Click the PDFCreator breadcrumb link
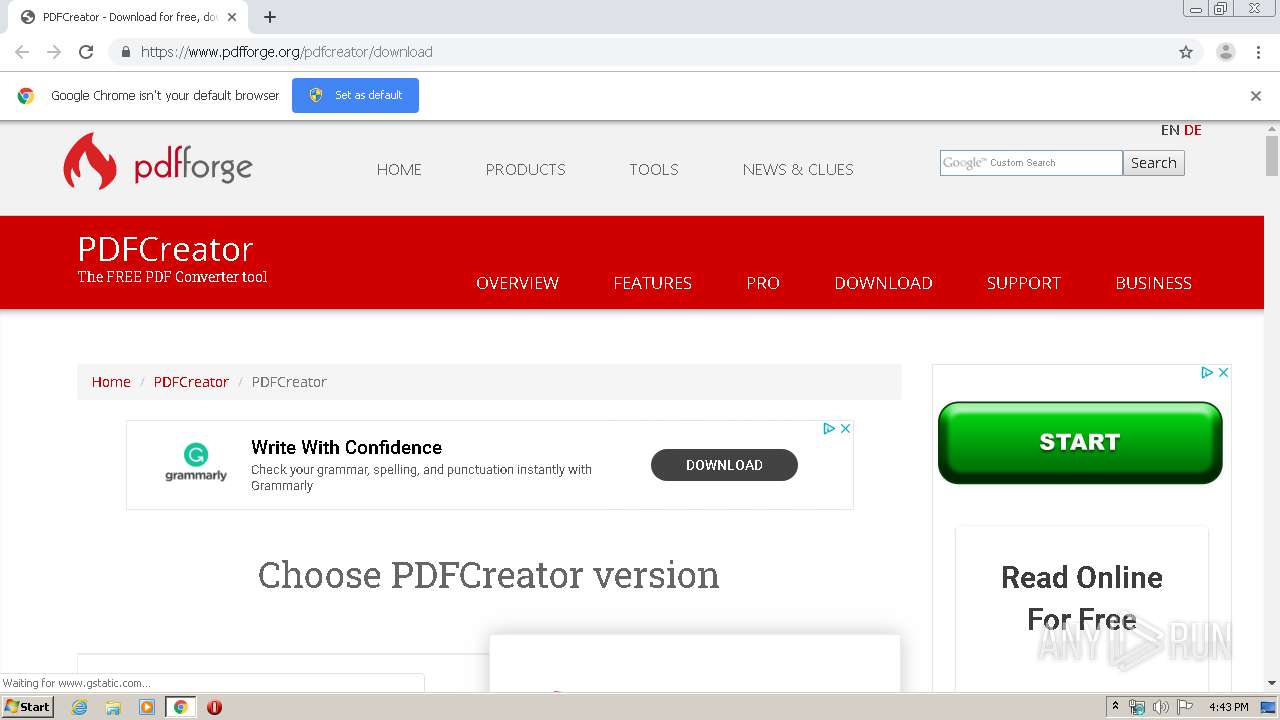Viewport: 1280px width, 720px height. click(191, 382)
